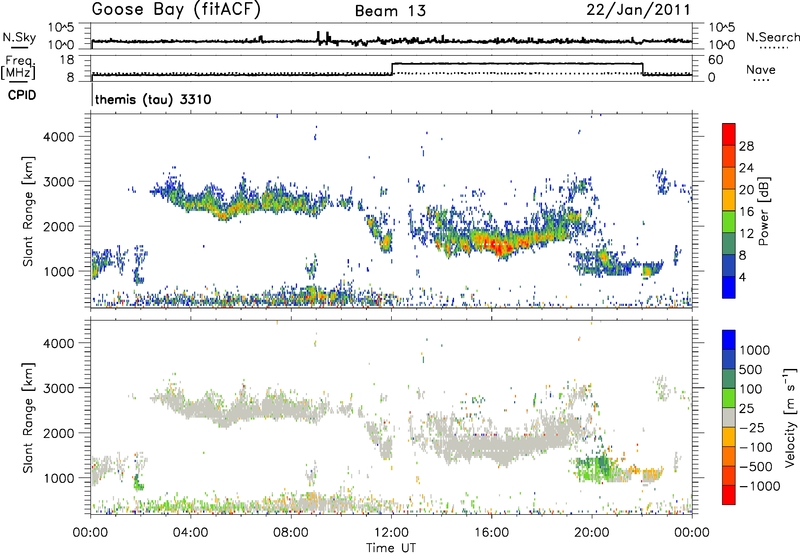Click the 'Velocity [m s-1]' colorbar title

(x=790, y=417)
